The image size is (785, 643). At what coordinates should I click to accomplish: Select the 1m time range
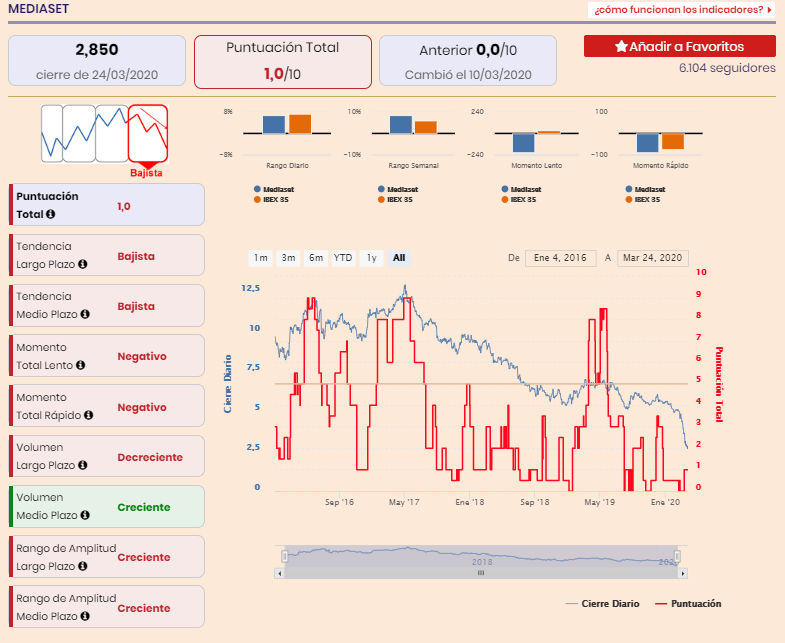click(260, 258)
